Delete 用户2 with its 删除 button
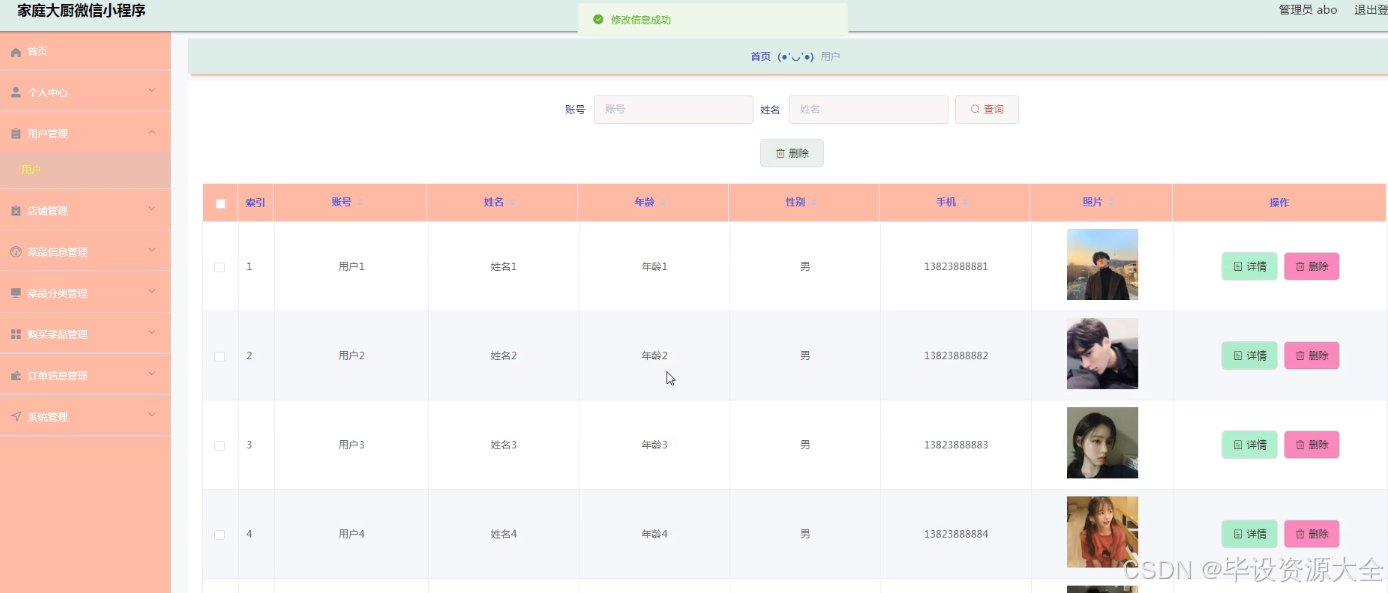Viewport: 1388px width, 593px height. [1311, 355]
